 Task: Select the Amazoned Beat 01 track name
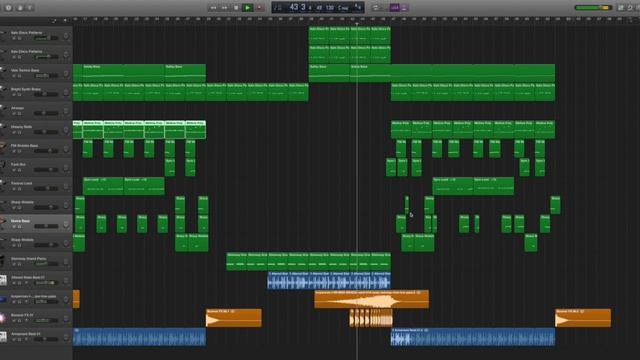point(26,334)
